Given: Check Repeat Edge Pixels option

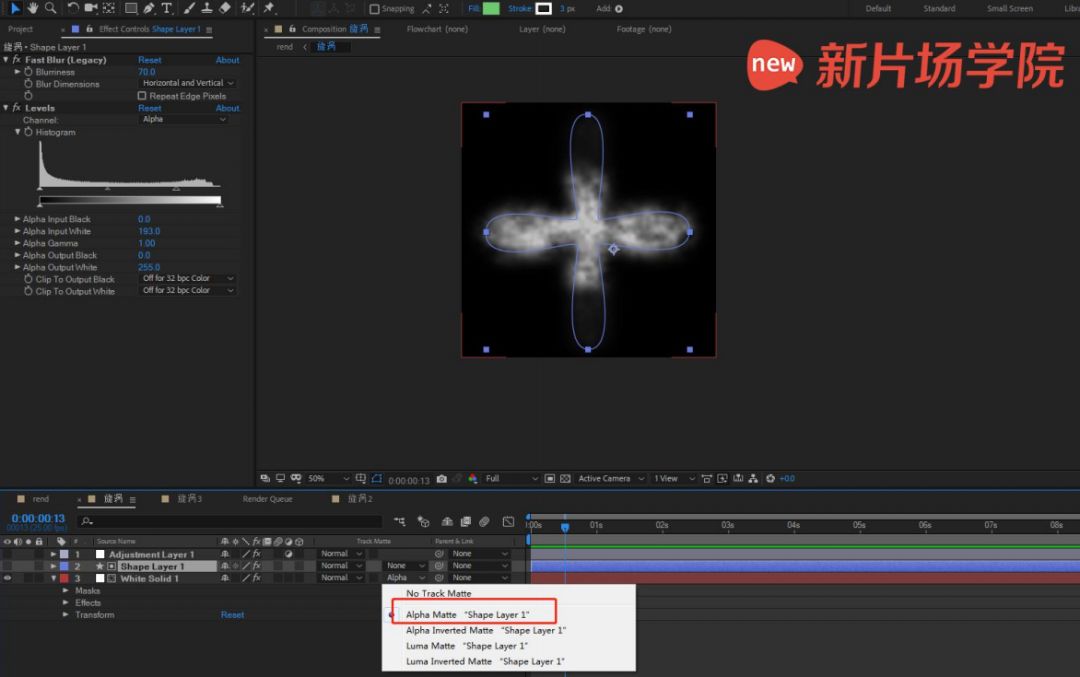Looking at the screenshot, I should [141, 96].
